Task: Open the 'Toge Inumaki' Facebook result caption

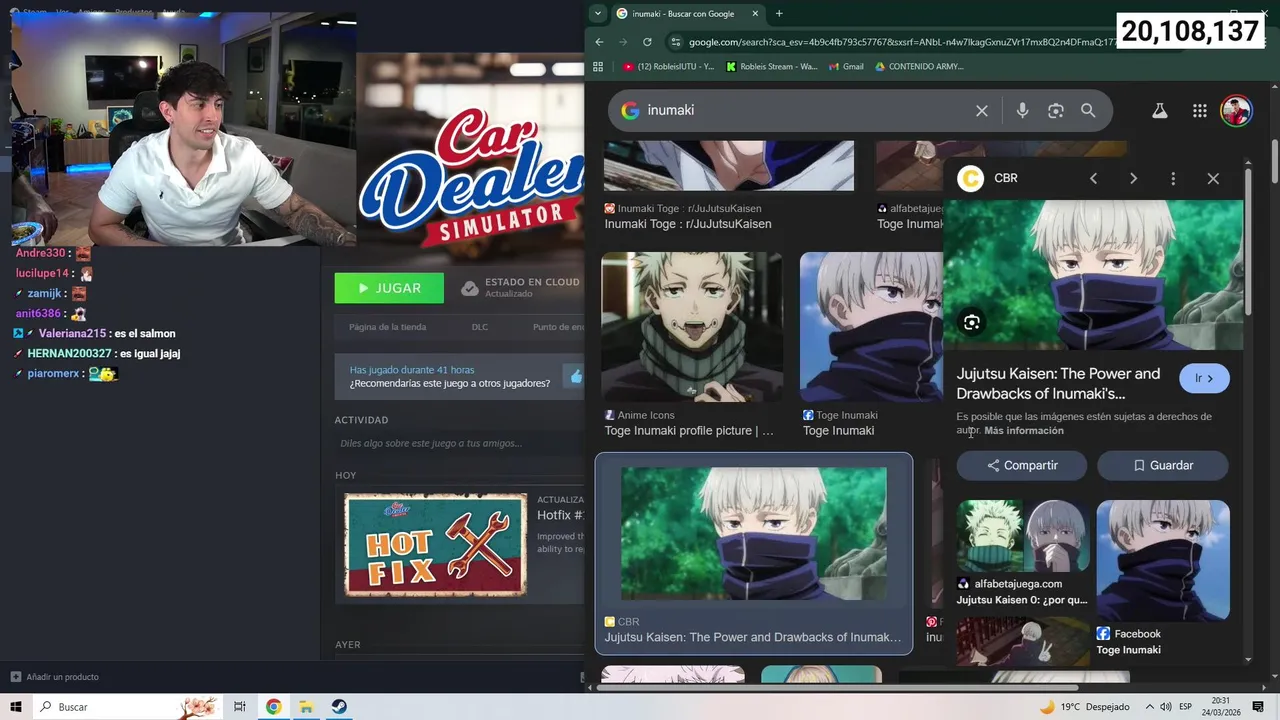Action: [x=838, y=431]
